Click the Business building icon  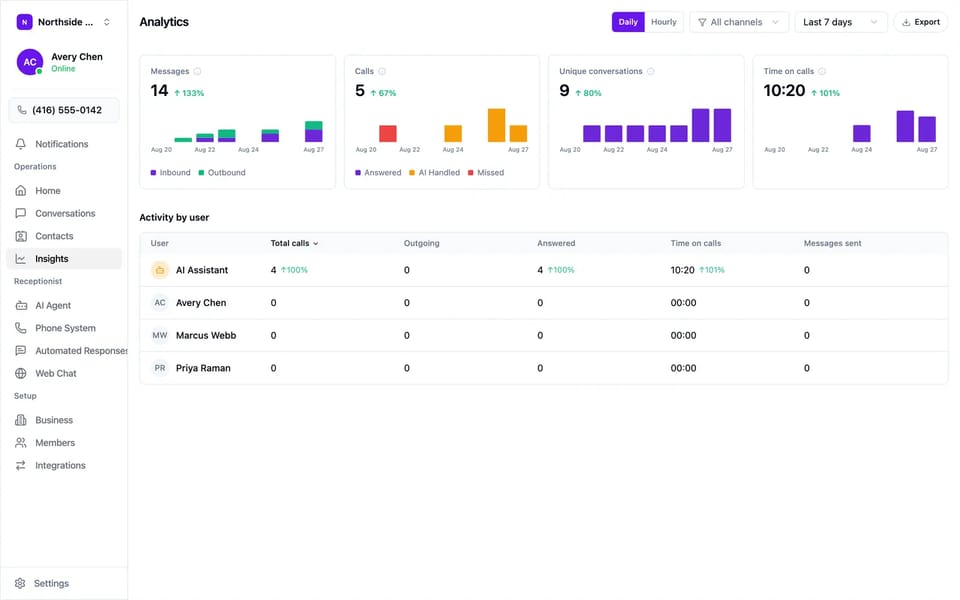click(x=21, y=420)
